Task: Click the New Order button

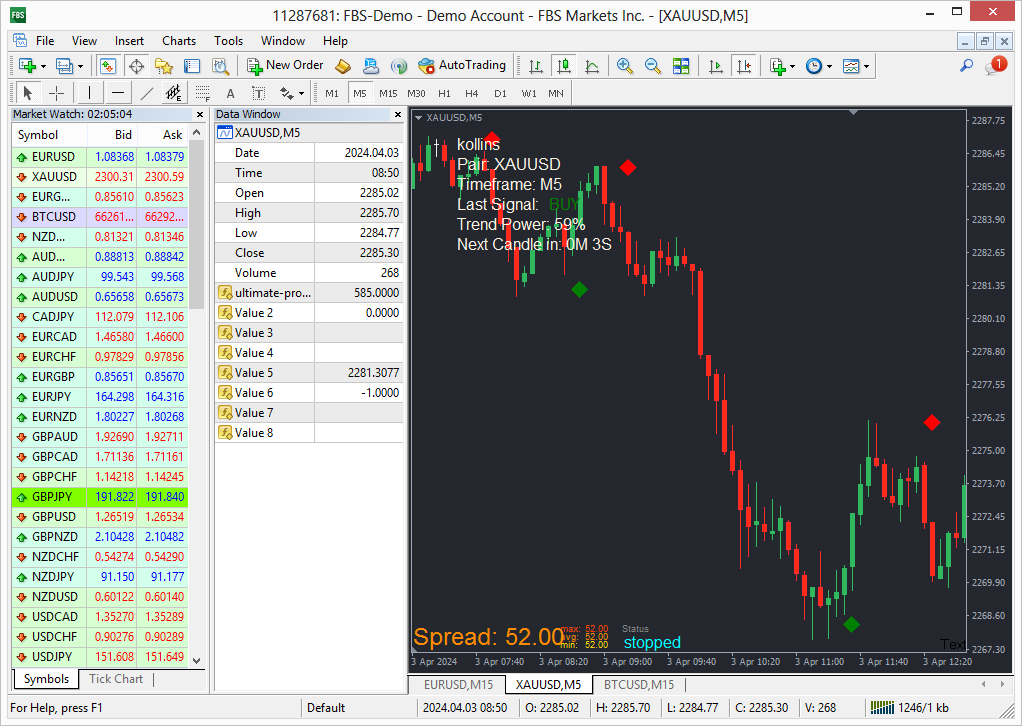Action: tap(285, 65)
